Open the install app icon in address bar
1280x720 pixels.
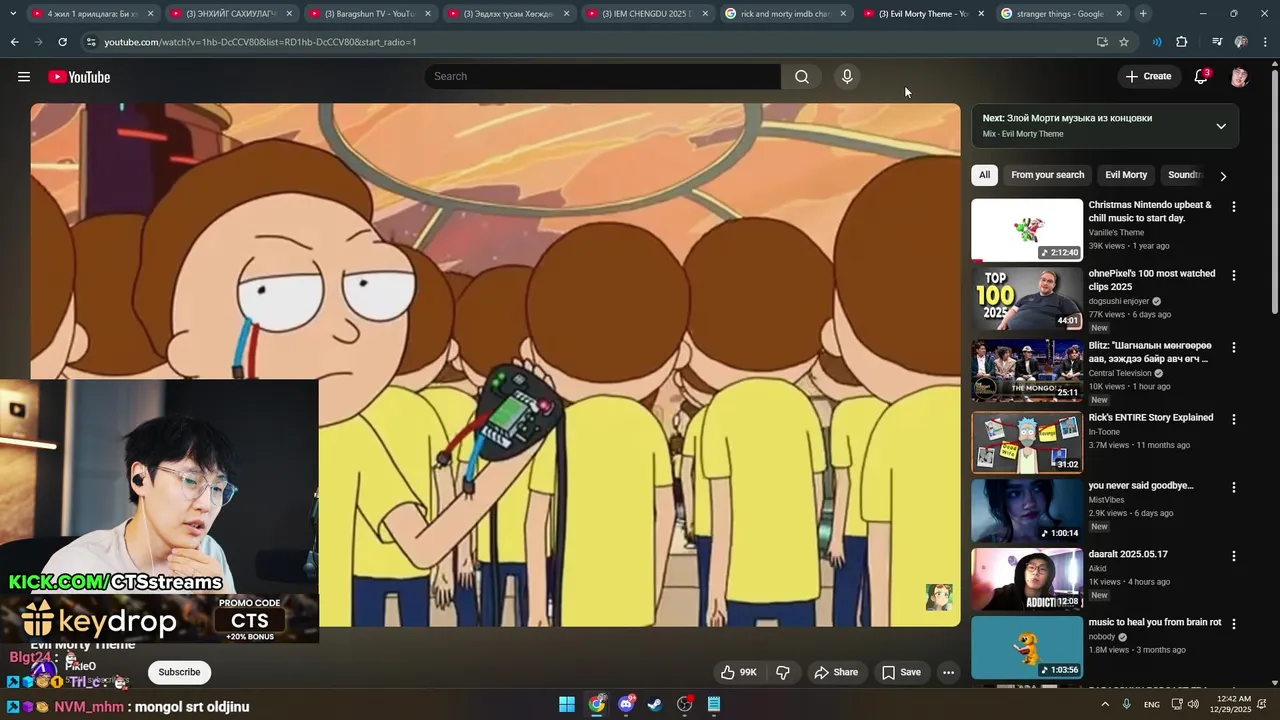tap(1102, 42)
